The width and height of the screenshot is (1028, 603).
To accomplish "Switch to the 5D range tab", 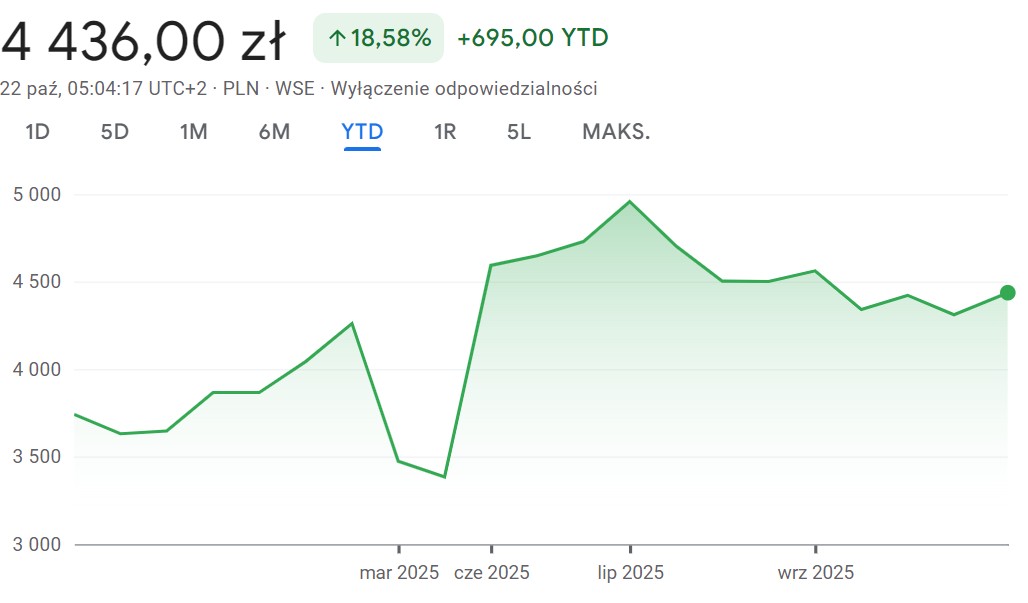I will (x=115, y=132).
